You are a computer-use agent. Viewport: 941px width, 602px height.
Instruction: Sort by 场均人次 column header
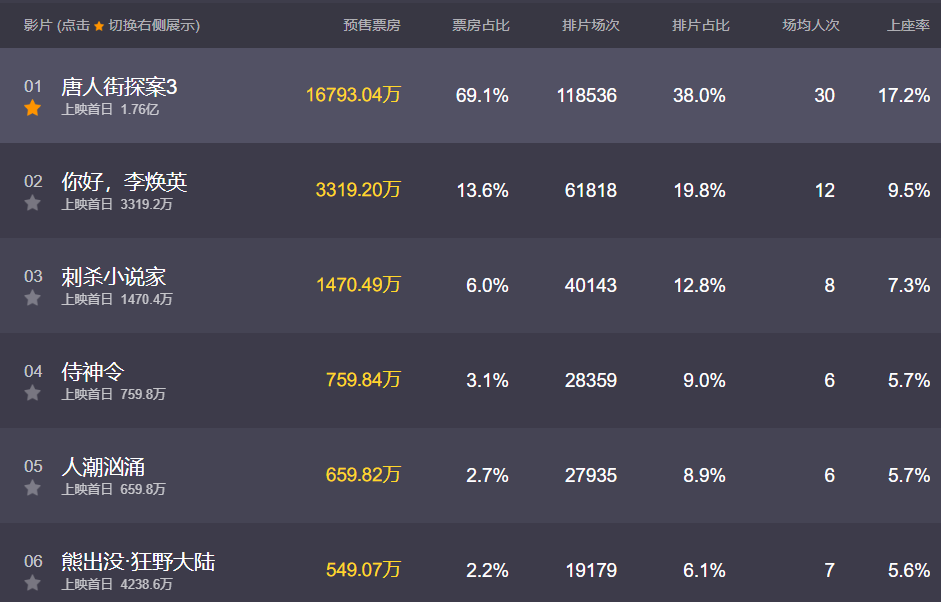(811, 25)
